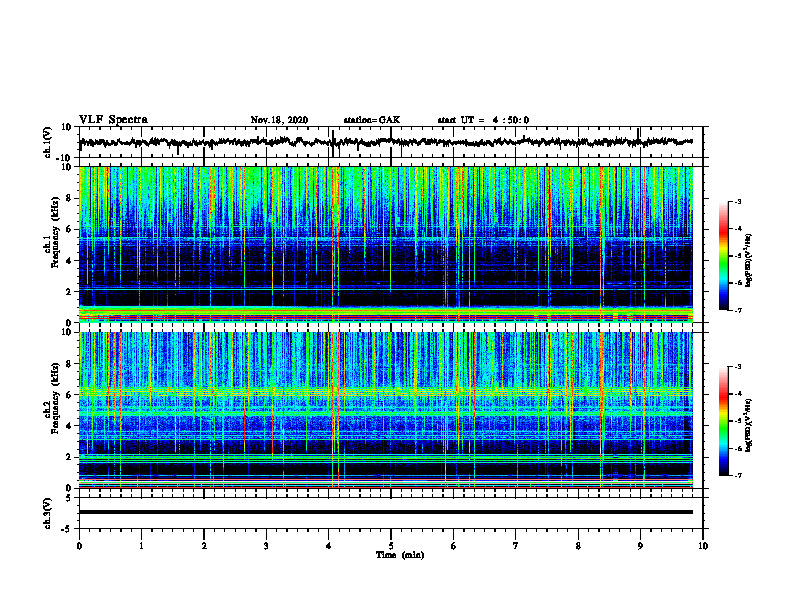The image size is (792, 612).
Task: Click time axis tick label "5"
Action: [391, 546]
